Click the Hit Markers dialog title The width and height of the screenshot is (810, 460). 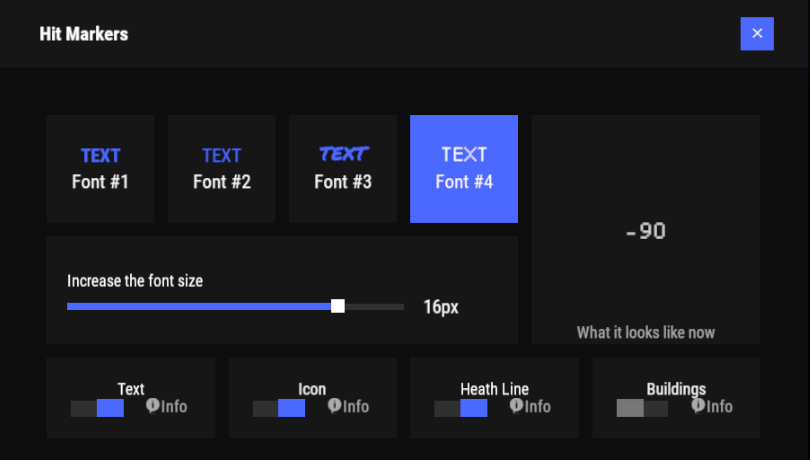(84, 34)
